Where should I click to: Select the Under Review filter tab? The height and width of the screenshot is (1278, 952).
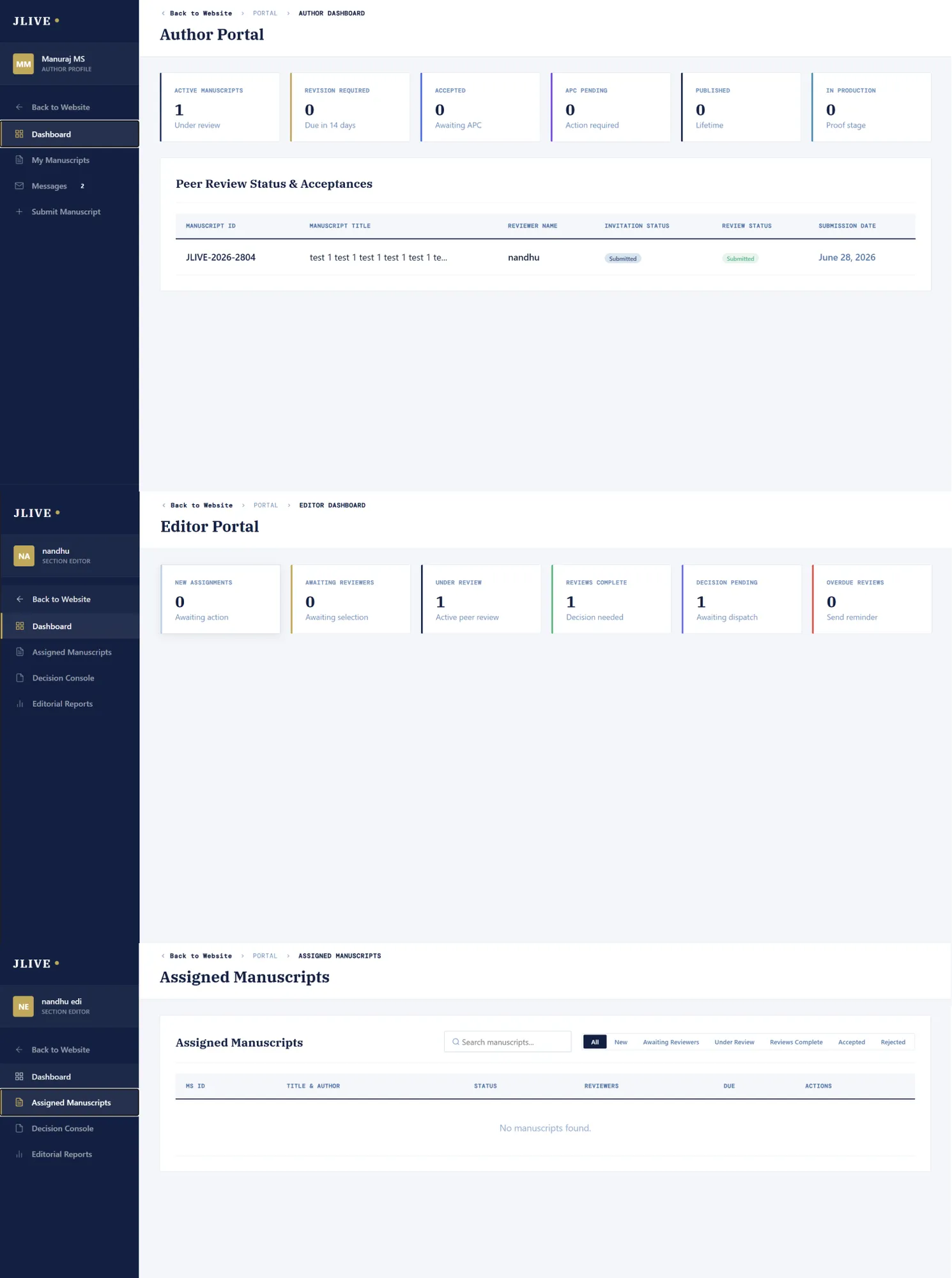point(734,1042)
